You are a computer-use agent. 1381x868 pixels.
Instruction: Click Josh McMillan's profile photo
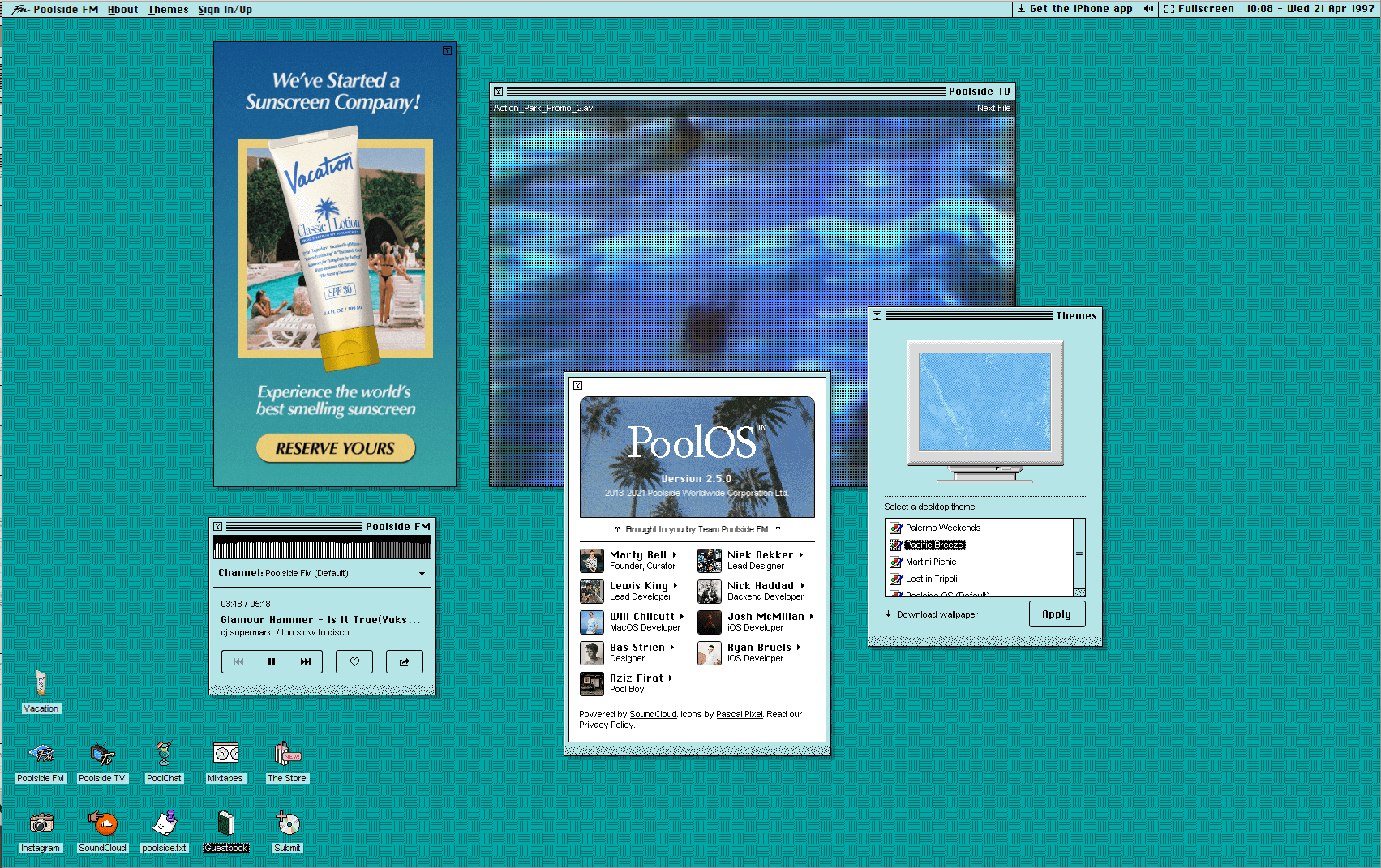(x=710, y=622)
